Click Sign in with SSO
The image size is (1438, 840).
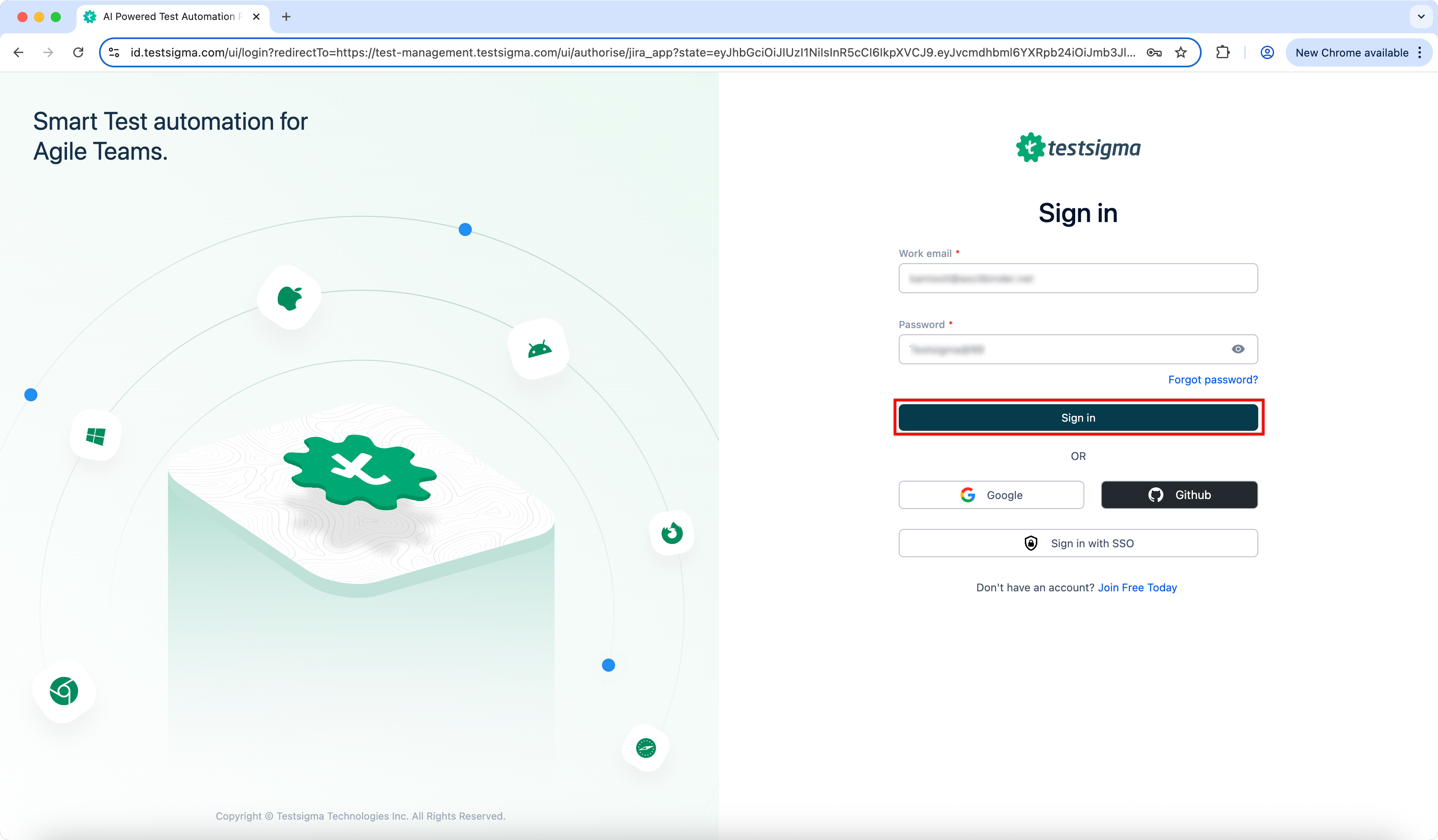click(1078, 543)
